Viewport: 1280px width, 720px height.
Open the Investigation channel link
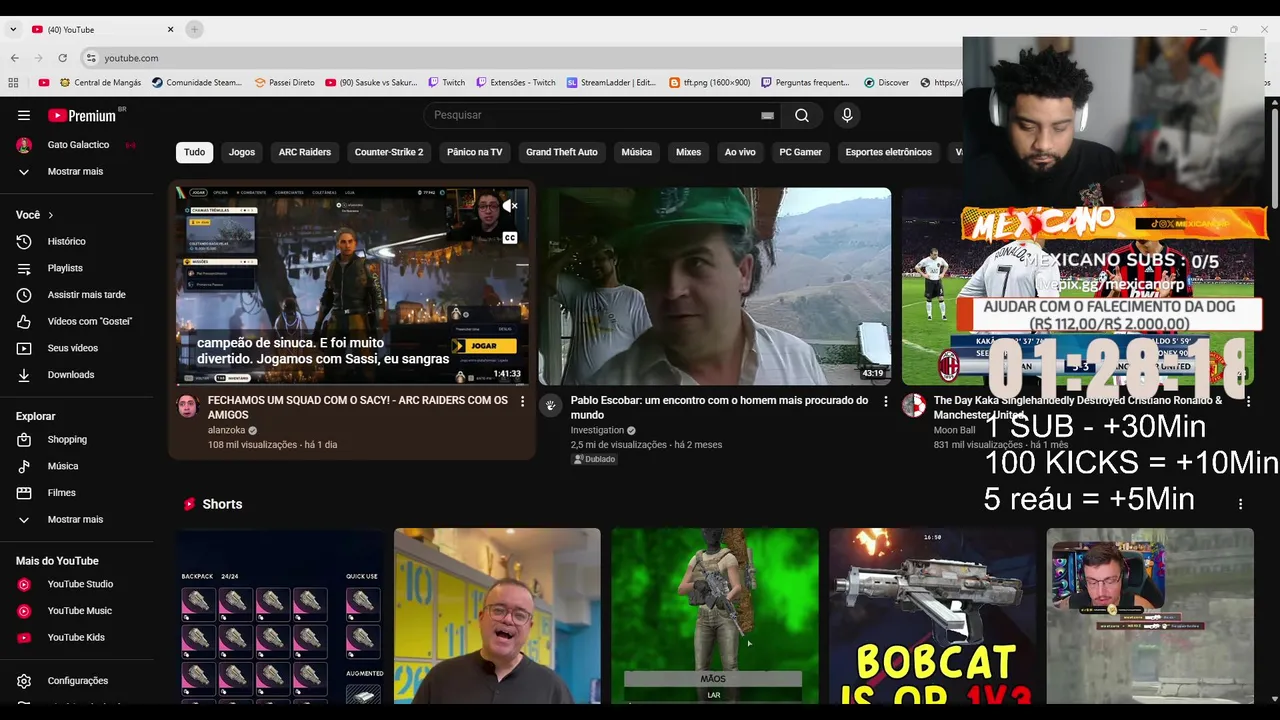(x=597, y=430)
